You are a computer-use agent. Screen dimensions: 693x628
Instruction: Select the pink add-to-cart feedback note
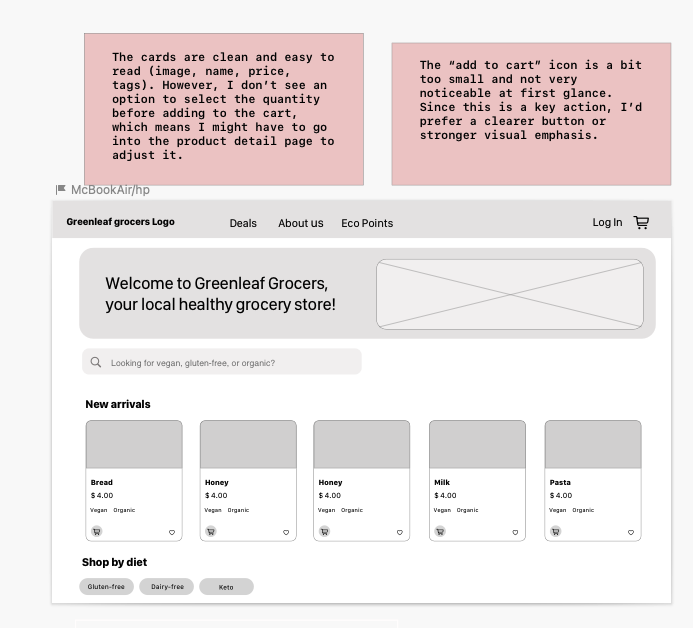530,113
